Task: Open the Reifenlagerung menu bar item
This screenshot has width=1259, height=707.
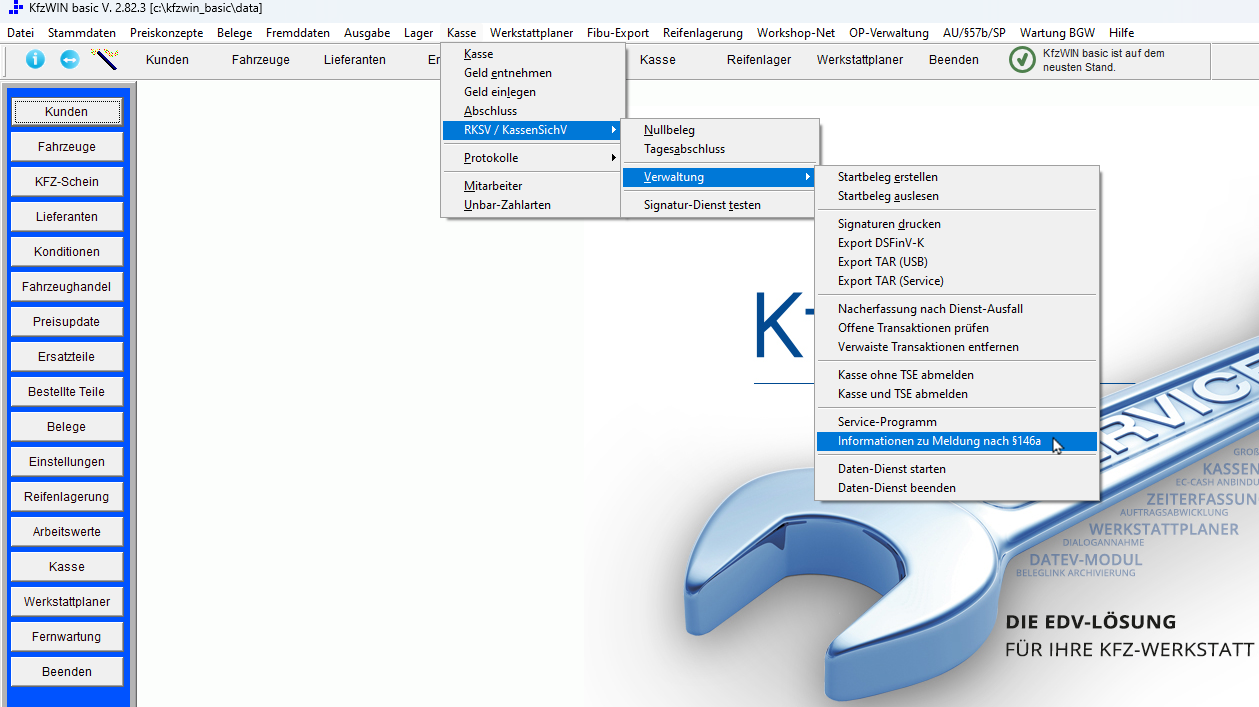Action: click(x=703, y=33)
